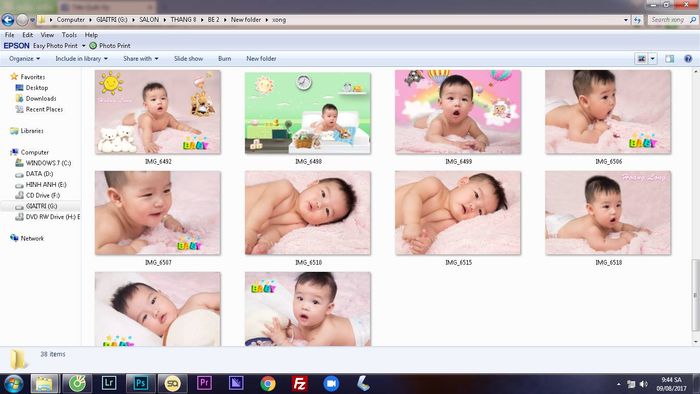The image size is (700, 394).
Task: Show hidden tray icons arrow
Action: 618,384
